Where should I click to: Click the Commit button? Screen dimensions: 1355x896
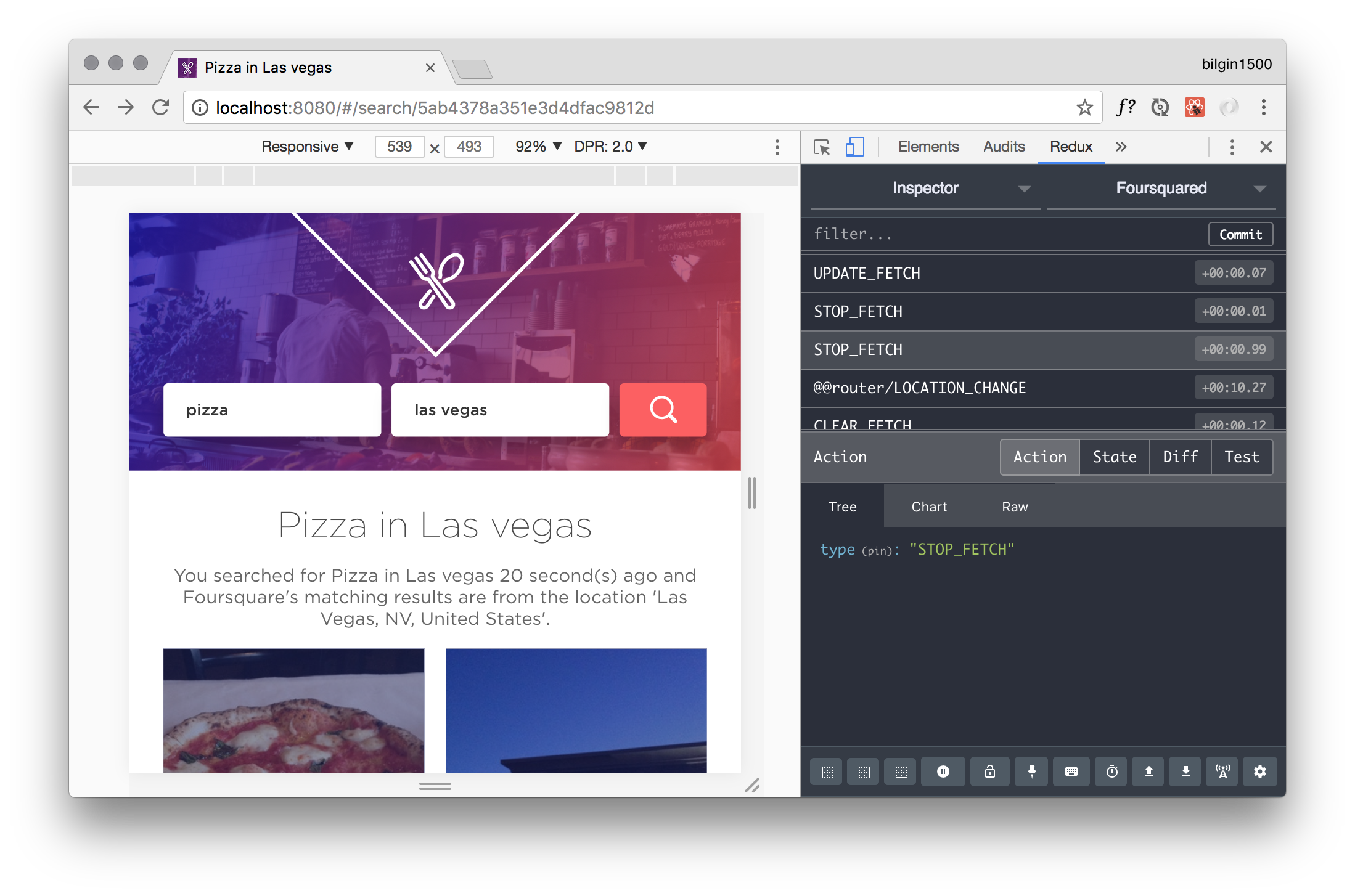tap(1240, 234)
